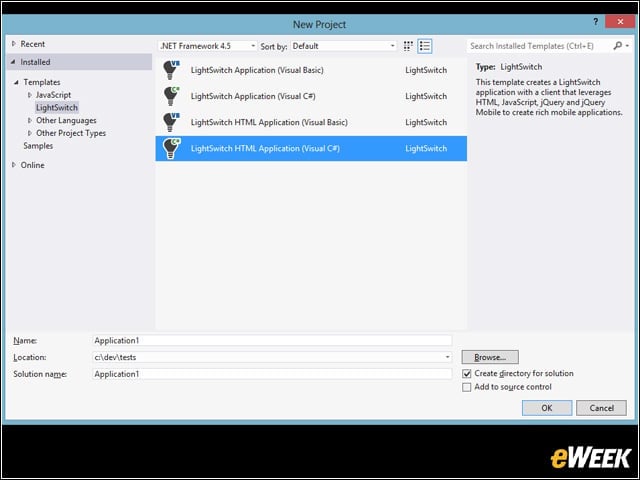Expand the JavaScript tree node
The image size is (640, 480).
coord(29,95)
